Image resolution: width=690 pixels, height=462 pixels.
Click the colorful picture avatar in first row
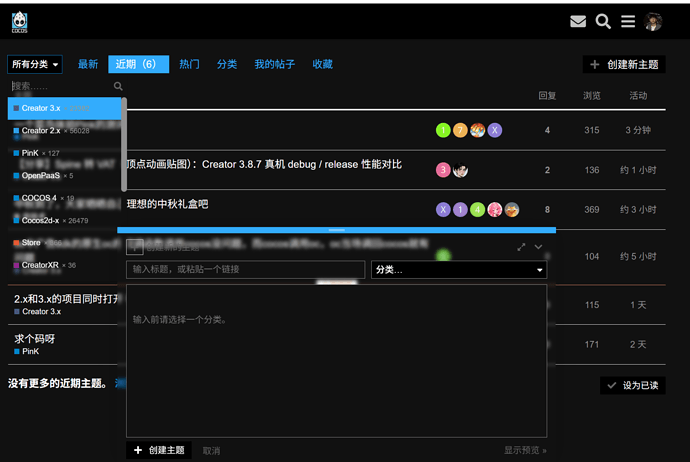(x=477, y=130)
